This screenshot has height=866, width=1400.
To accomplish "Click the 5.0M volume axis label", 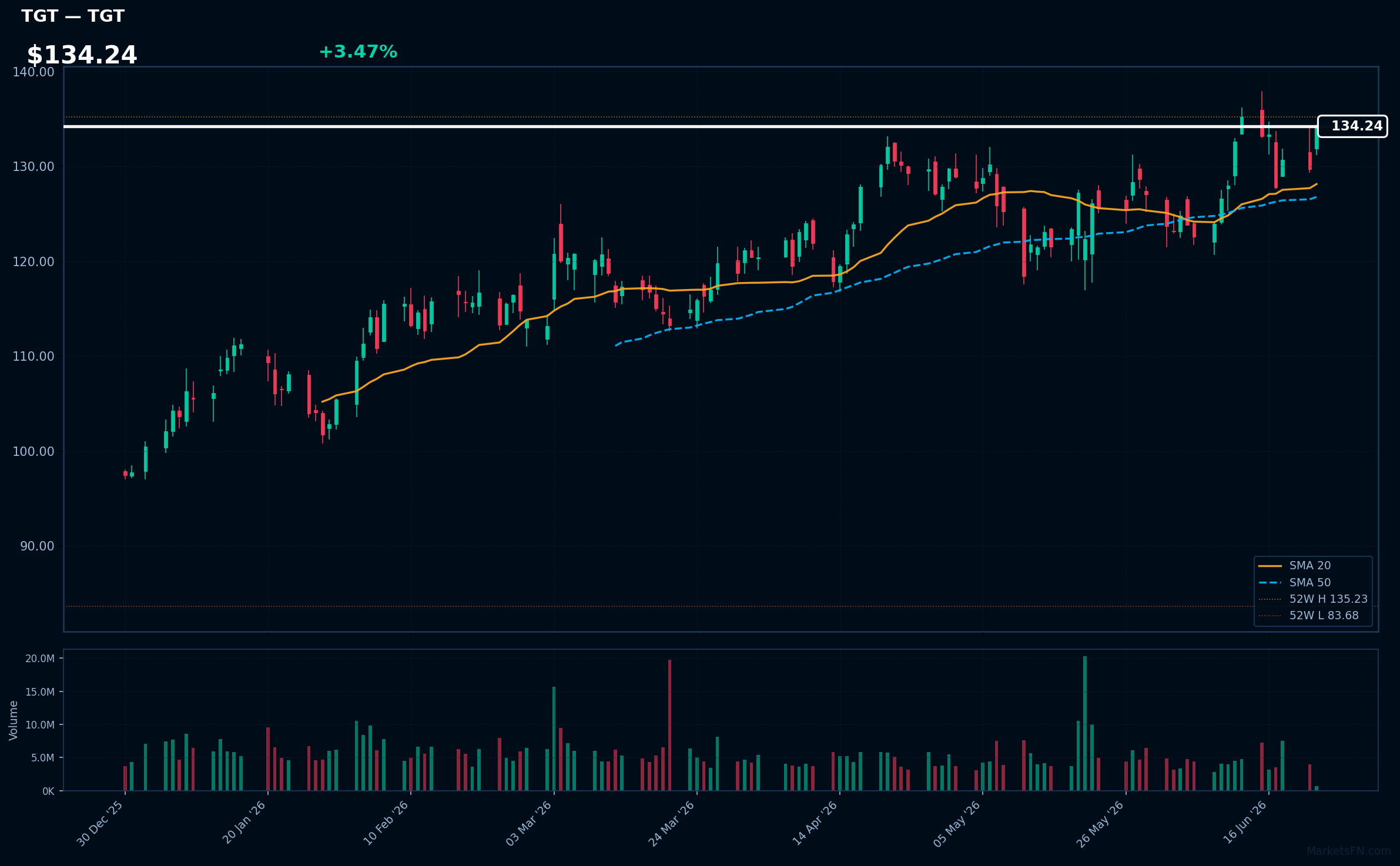I will tap(43, 758).
